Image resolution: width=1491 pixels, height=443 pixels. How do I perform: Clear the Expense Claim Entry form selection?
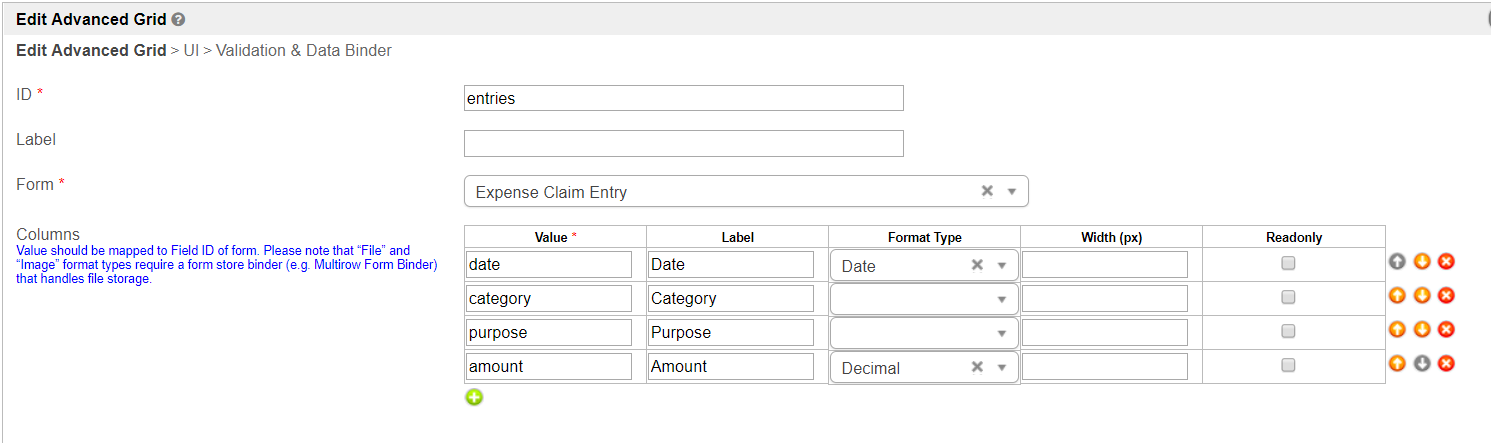tap(986, 191)
